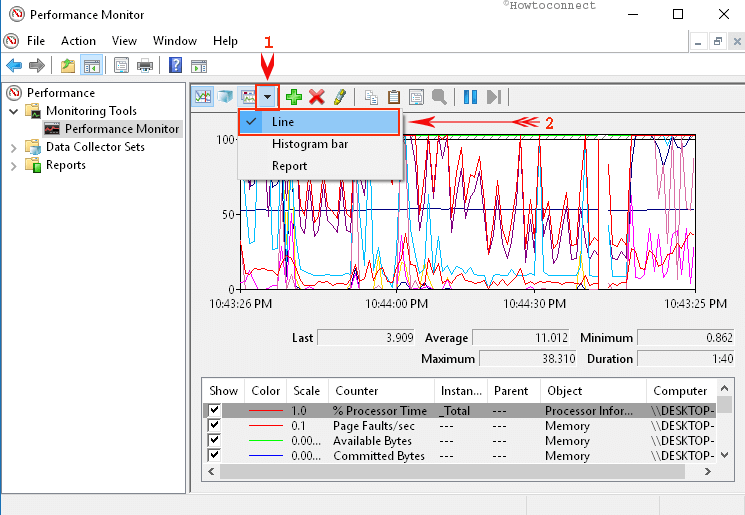Click the Forward arrow in the toolbar

tap(37, 65)
